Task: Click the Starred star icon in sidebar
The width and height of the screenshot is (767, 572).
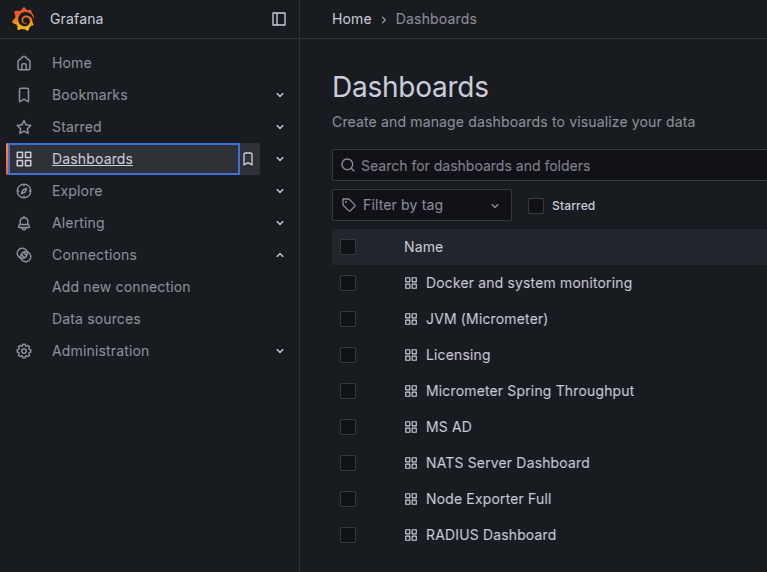Action: point(25,127)
